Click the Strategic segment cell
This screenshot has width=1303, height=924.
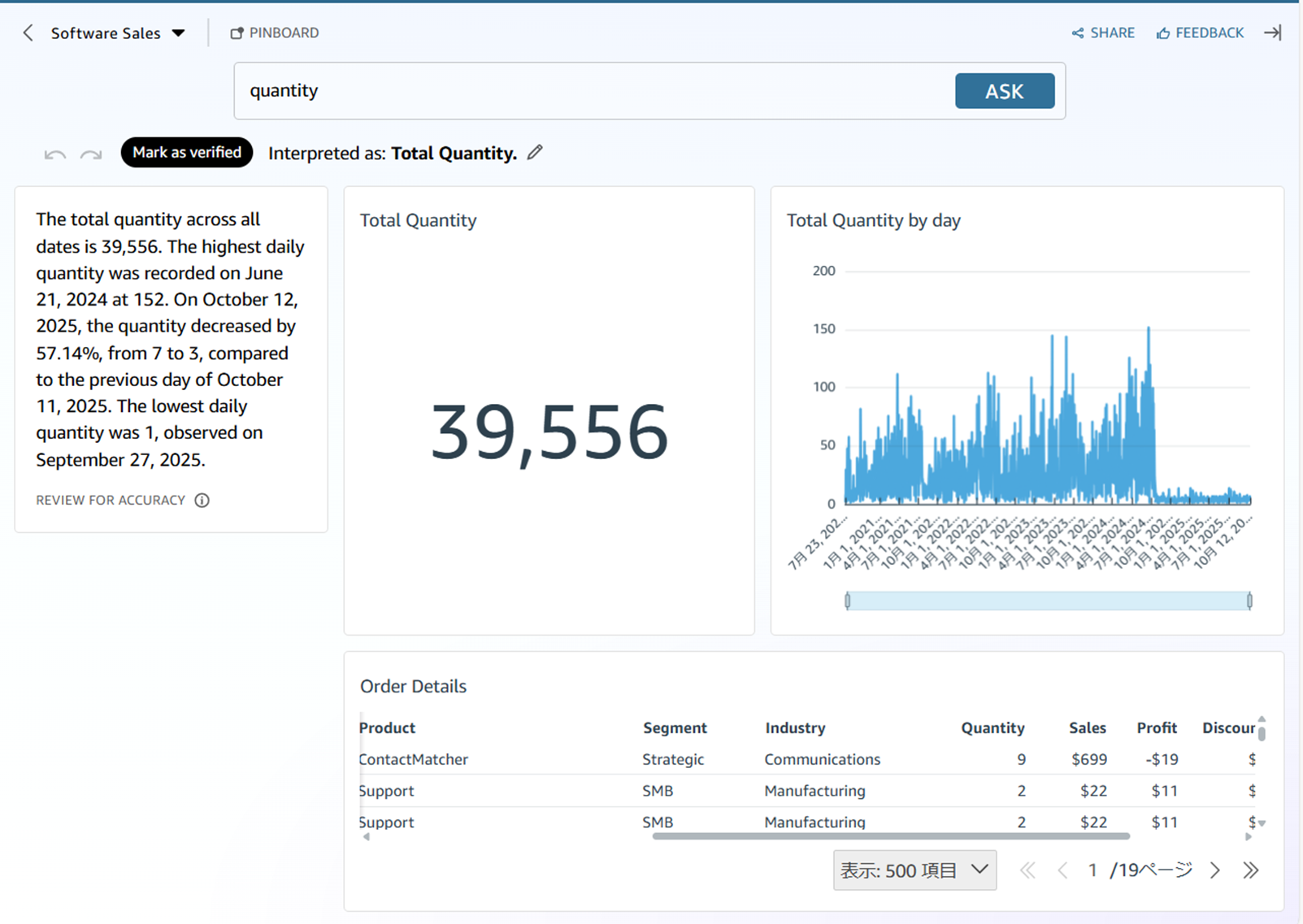[x=673, y=759]
